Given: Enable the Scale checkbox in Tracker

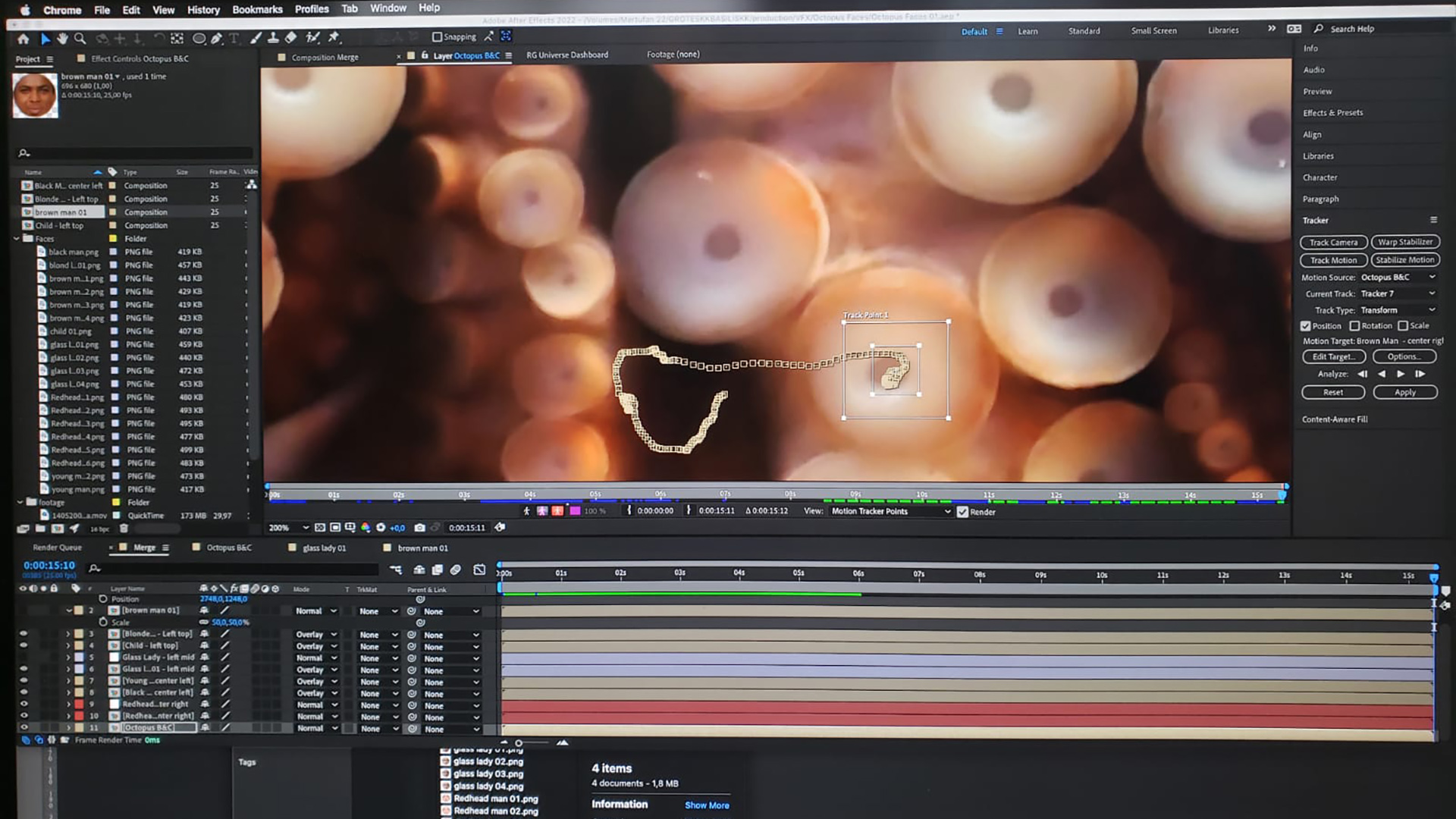Looking at the screenshot, I should pyautogui.click(x=1403, y=326).
